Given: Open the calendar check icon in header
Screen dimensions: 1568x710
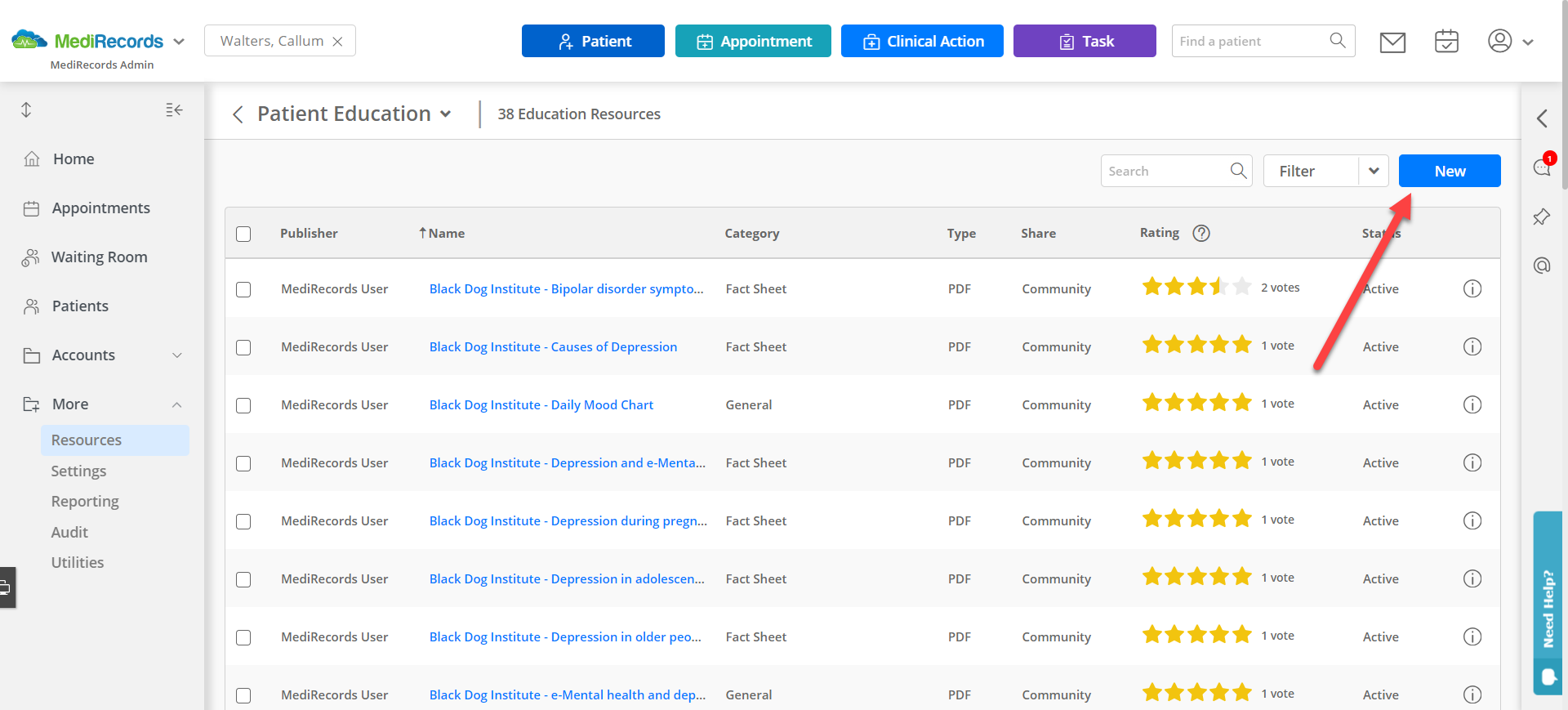Looking at the screenshot, I should 1446,41.
